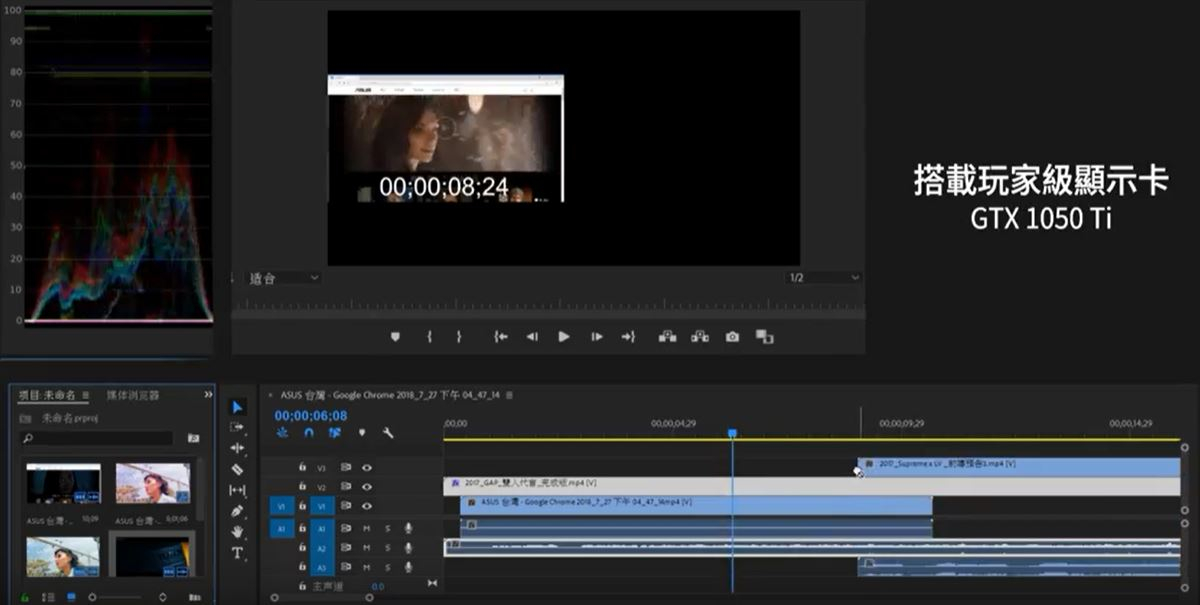This screenshot has width=1200, height=605.
Task: Open the sequence tab panel menu
Action: point(510,395)
